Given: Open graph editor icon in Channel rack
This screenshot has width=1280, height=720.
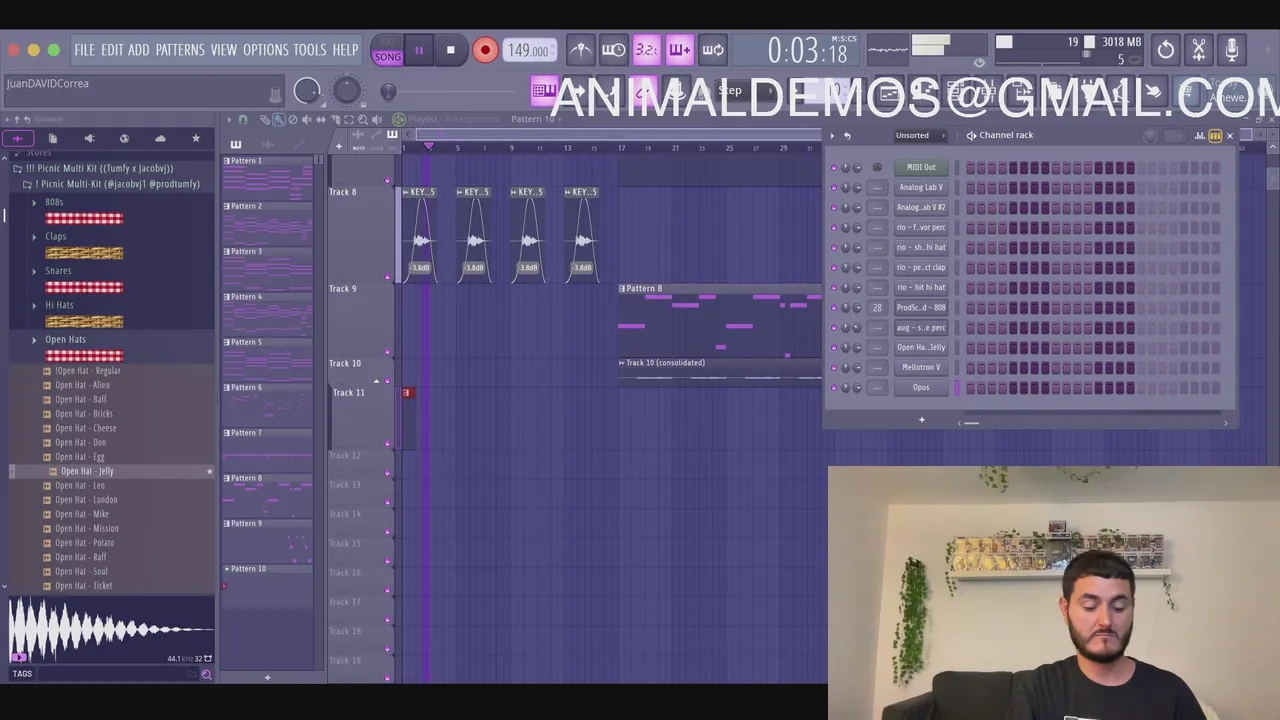Looking at the screenshot, I should pos(1200,136).
